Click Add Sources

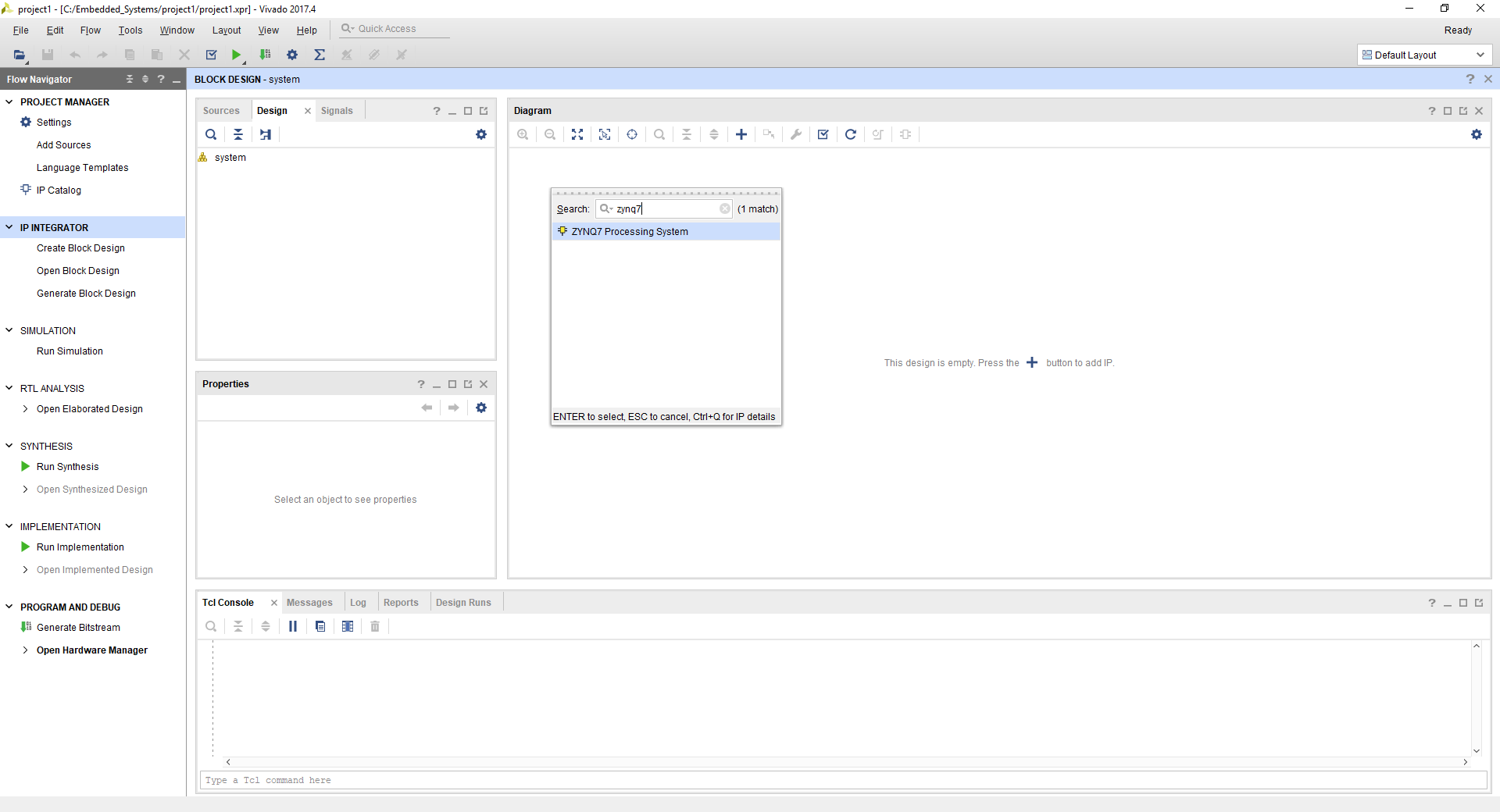(63, 145)
